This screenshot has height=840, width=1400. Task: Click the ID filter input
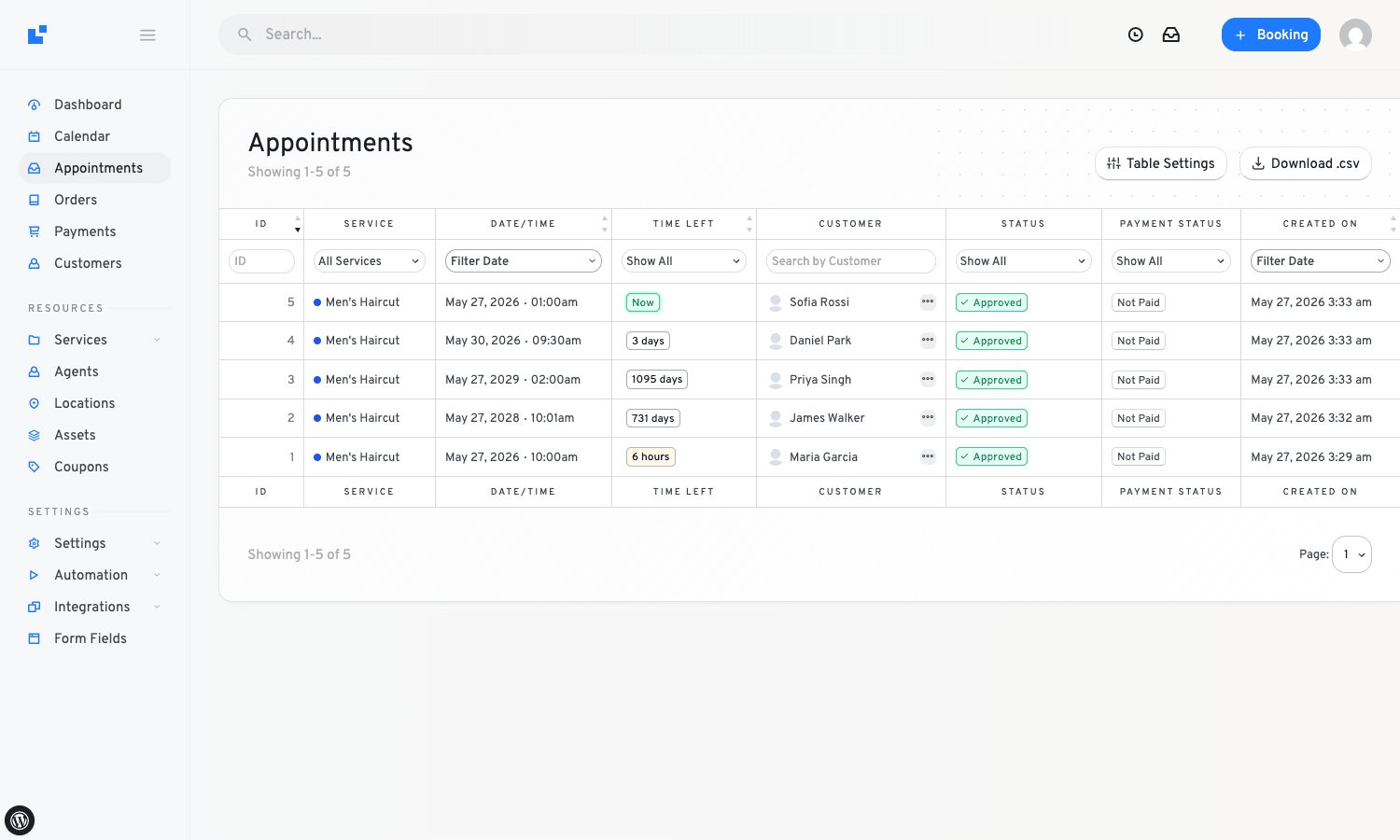pyautogui.click(x=261, y=261)
